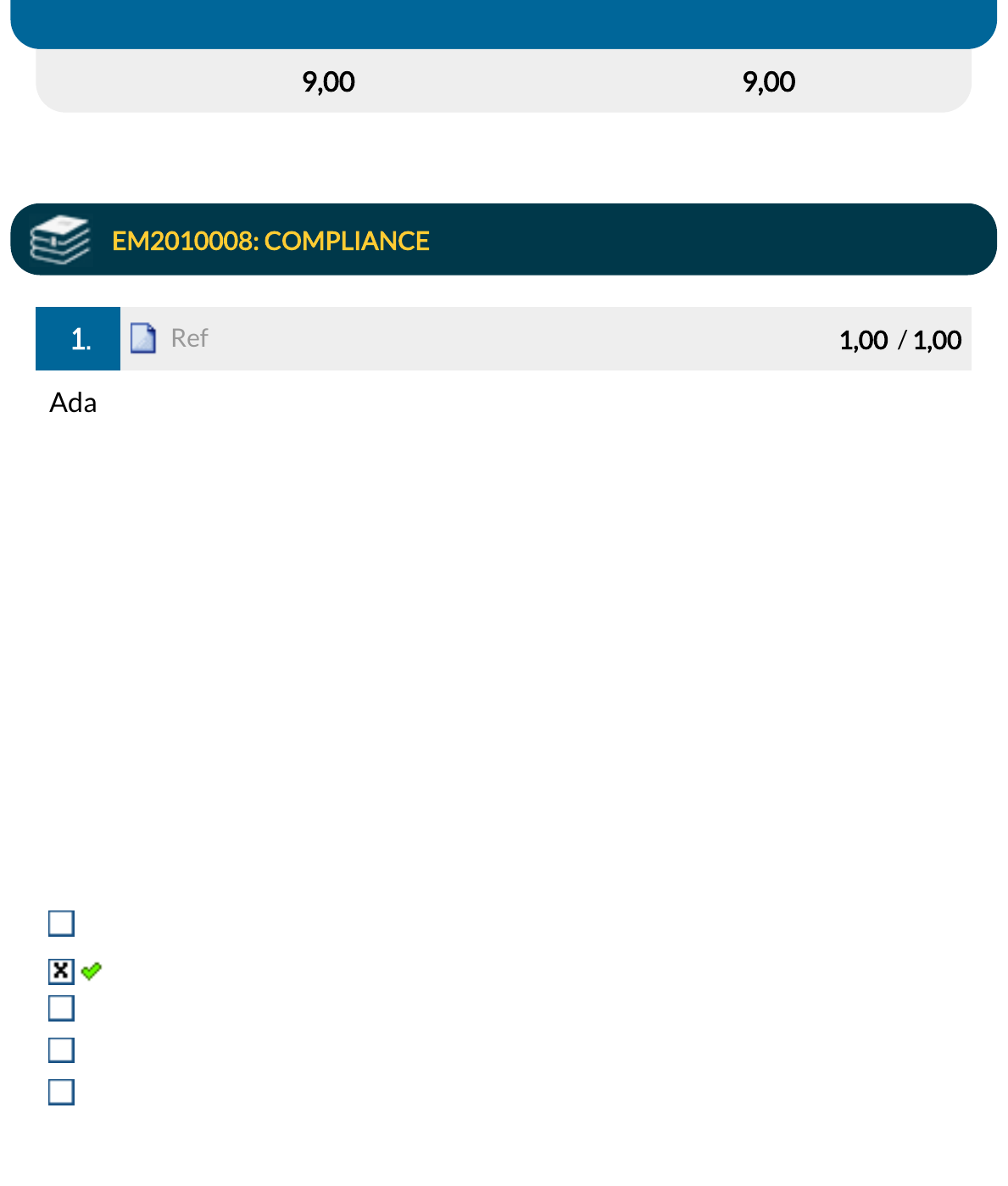1008x1186 pixels.
Task: Click the question text Ada
Action: [x=73, y=402]
